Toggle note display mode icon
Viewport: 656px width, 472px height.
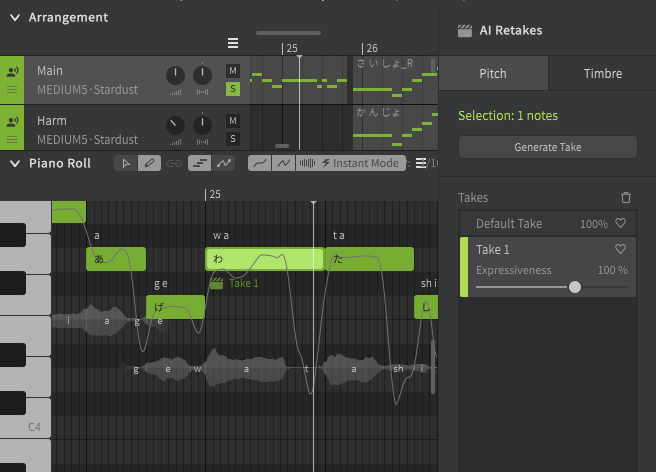pyautogui.click(x=200, y=163)
